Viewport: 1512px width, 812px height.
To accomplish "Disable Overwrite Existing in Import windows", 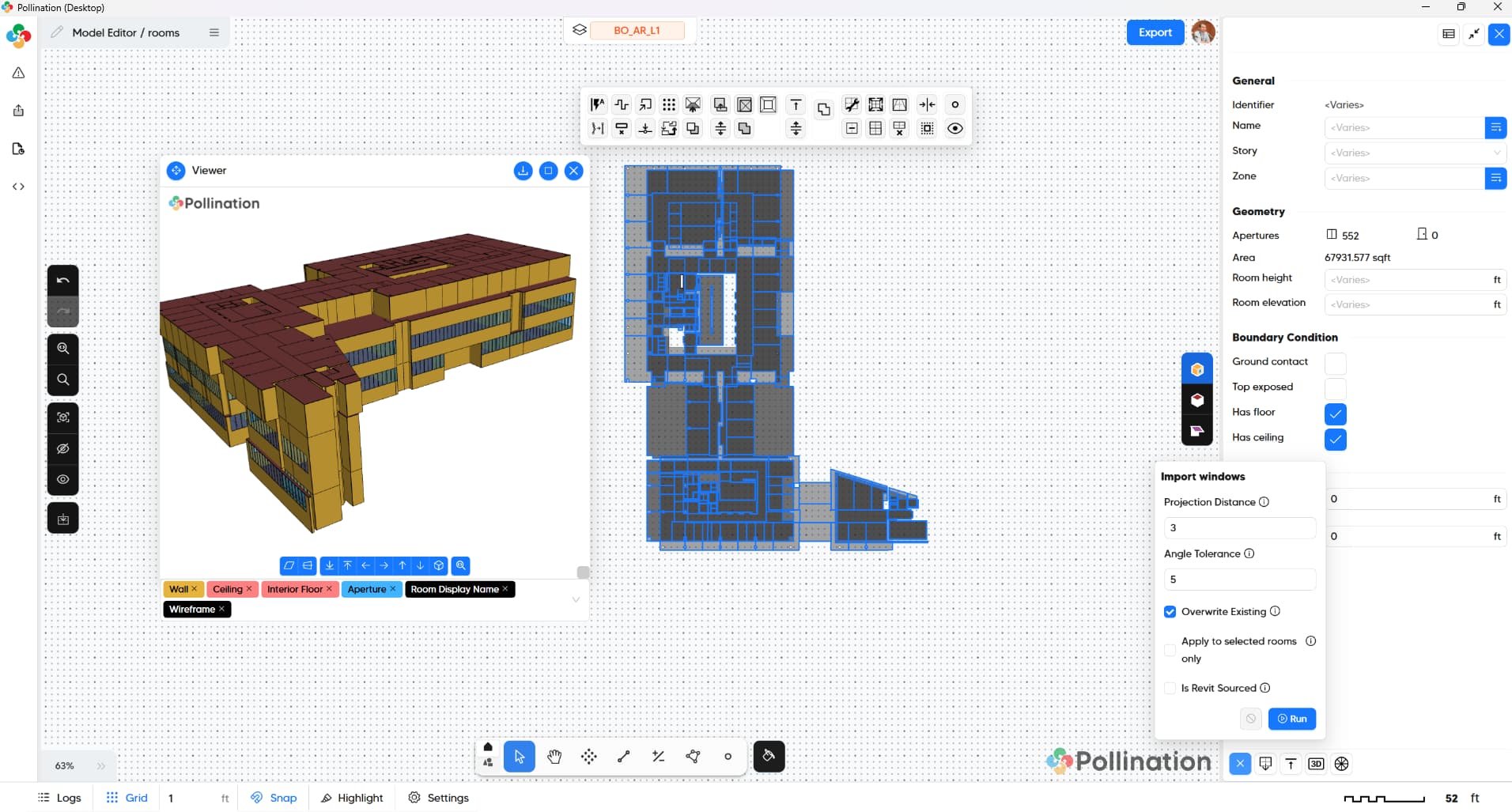I will click(x=1170, y=611).
